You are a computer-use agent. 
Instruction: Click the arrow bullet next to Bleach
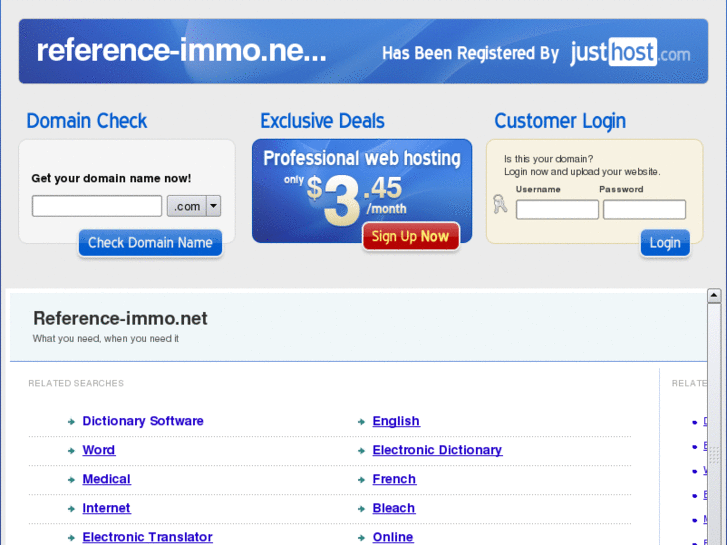point(362,509)
